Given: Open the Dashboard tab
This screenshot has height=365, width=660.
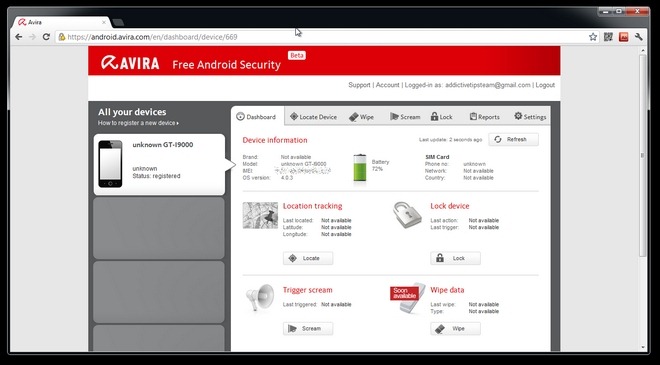Looking at the screenshot, I should click(257, 117).
